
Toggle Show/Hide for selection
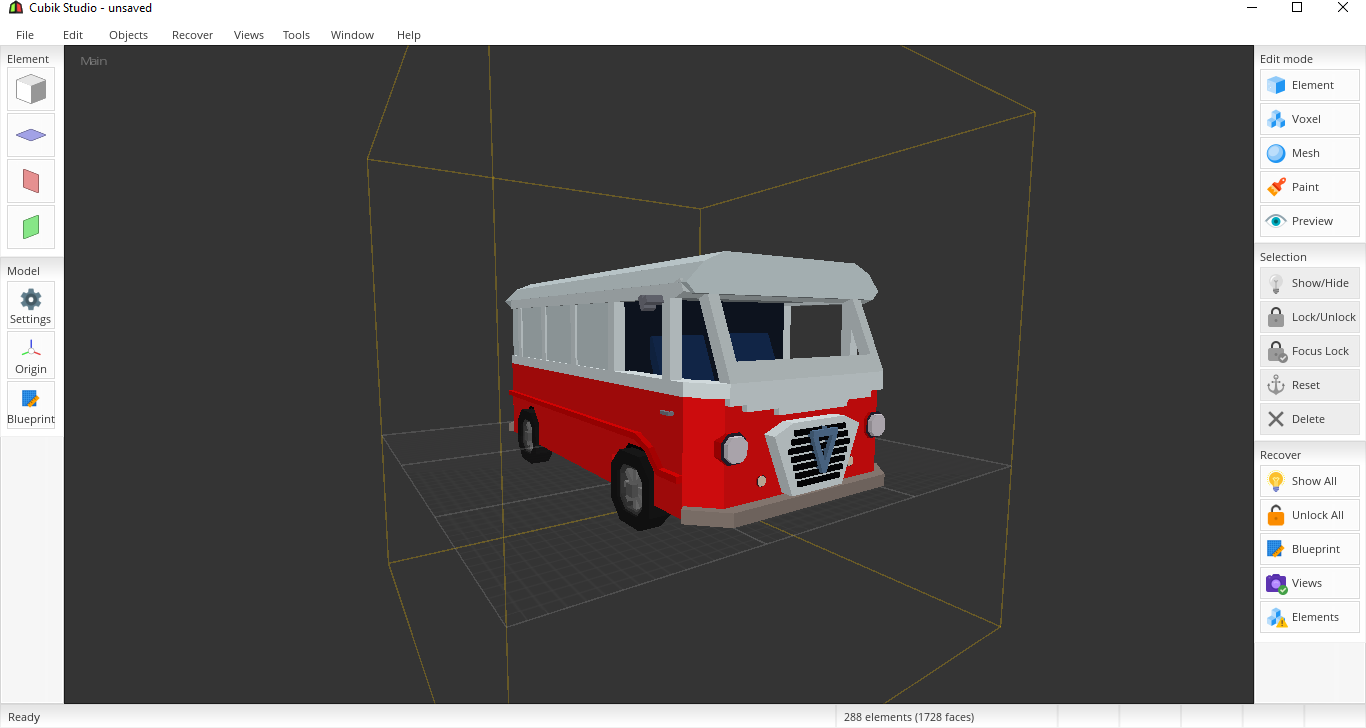(1309, 283)
